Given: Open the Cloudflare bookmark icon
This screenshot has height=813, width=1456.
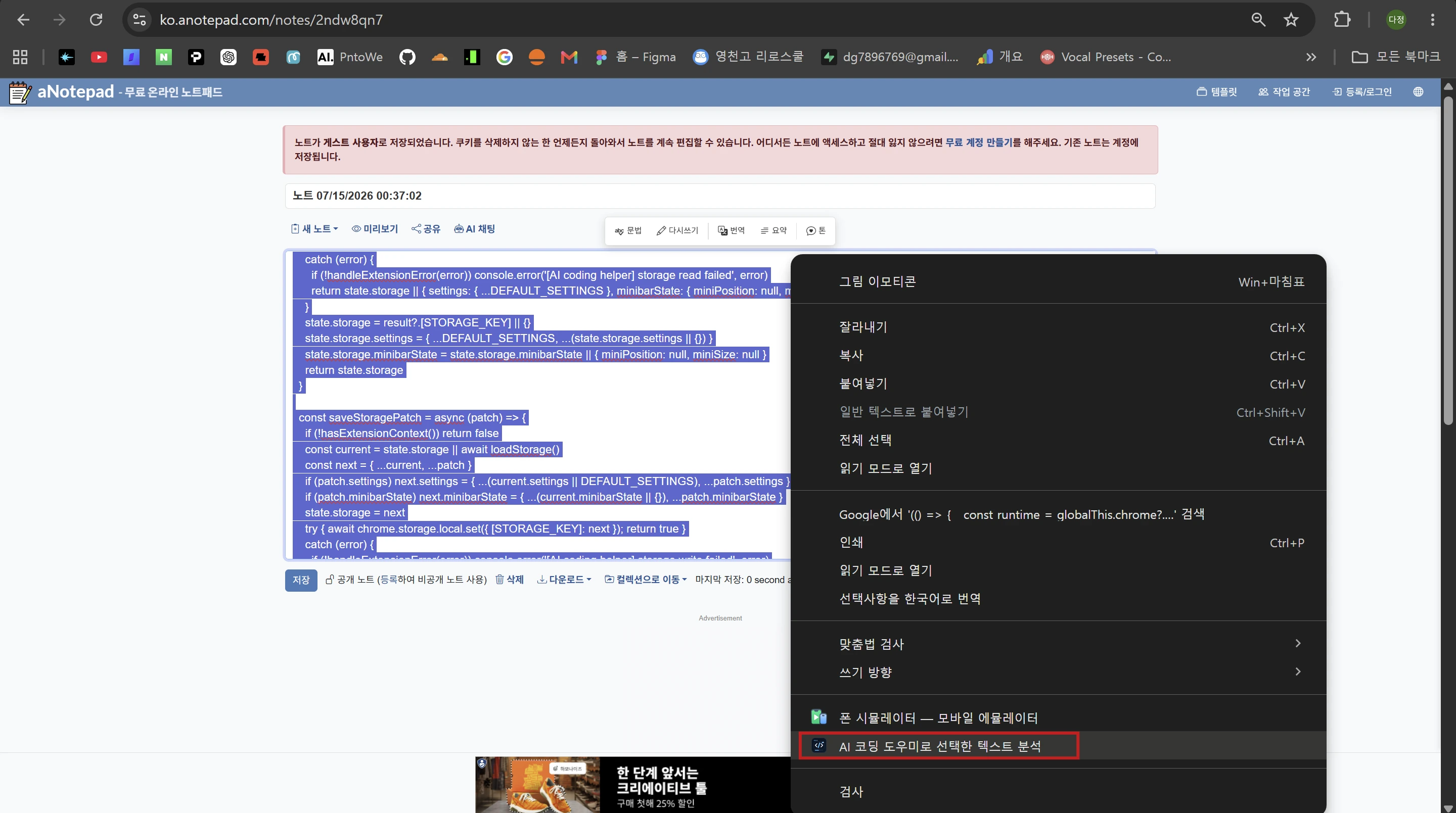Looking at the screenshot, I should point(439,57).
